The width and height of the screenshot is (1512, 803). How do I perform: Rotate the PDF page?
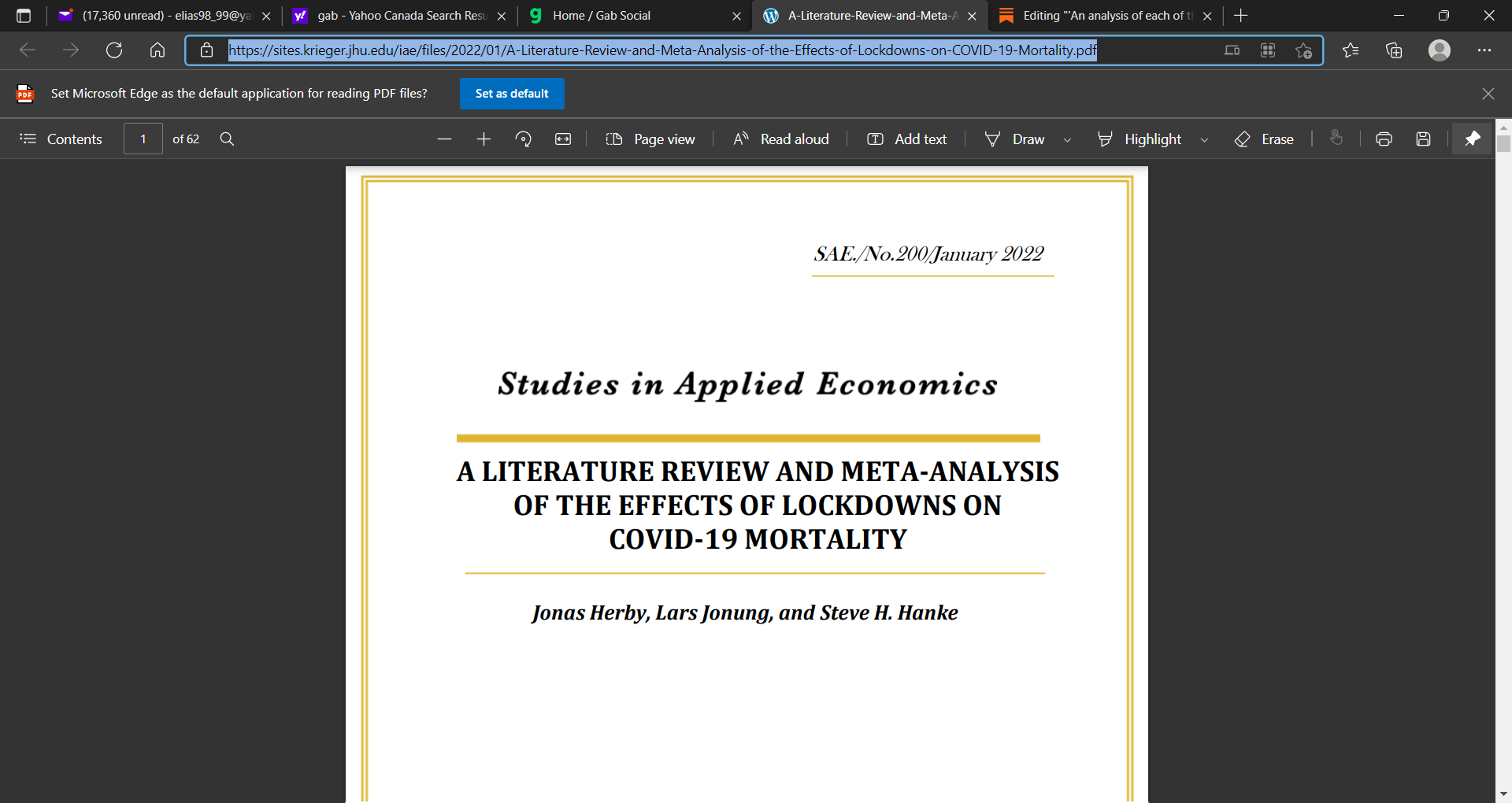click(523, 139)
